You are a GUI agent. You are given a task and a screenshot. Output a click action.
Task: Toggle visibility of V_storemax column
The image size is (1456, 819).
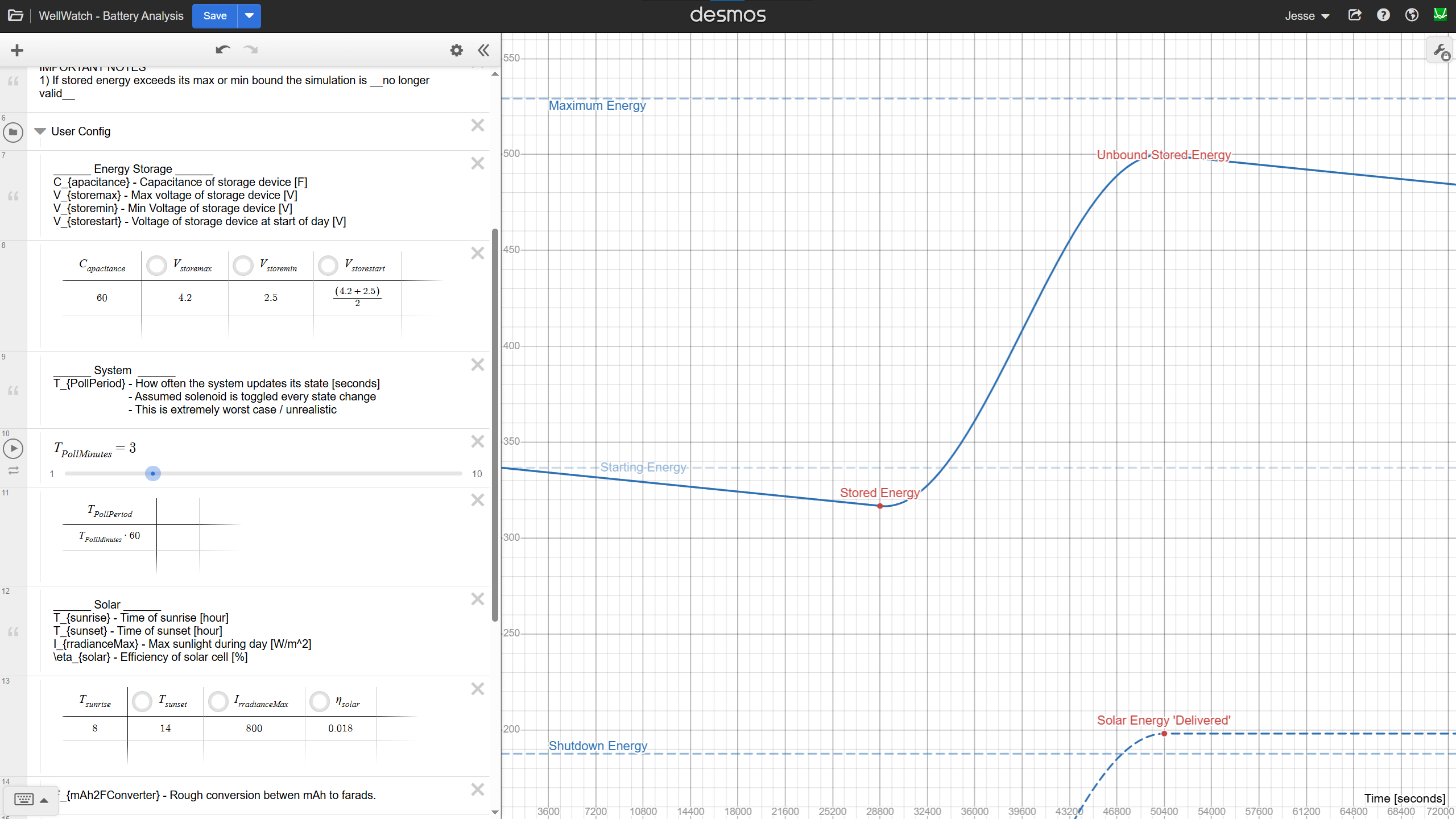156,265
